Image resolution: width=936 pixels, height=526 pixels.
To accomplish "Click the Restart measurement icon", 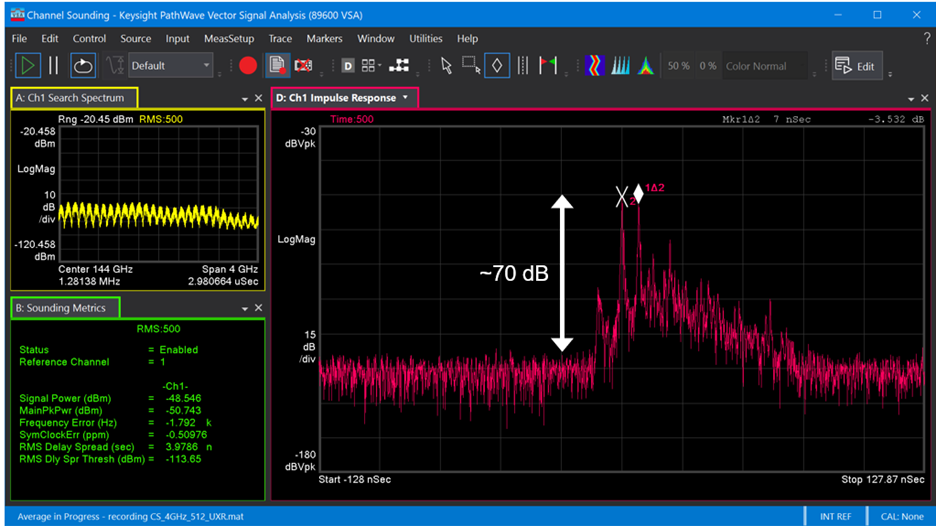I will [x=82, y=66].
